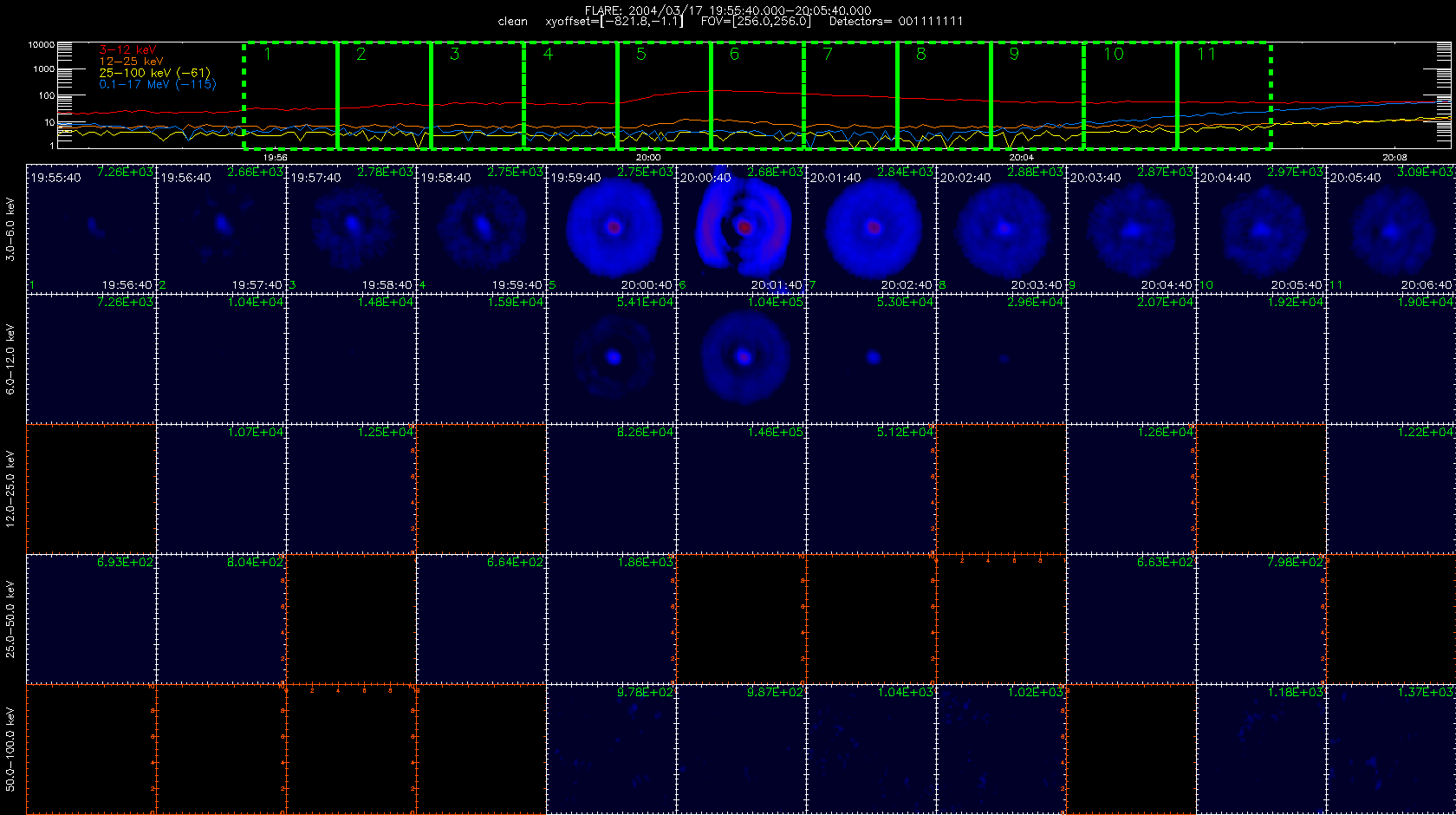Click the peak value '6.93E+02'
Viewport: 1456px width, 815px height.
pyautogui.click(x=126, y=563)
